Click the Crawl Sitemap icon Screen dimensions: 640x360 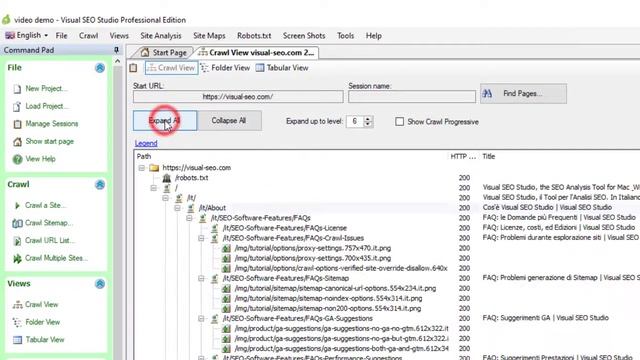click(x=17, y=223)
